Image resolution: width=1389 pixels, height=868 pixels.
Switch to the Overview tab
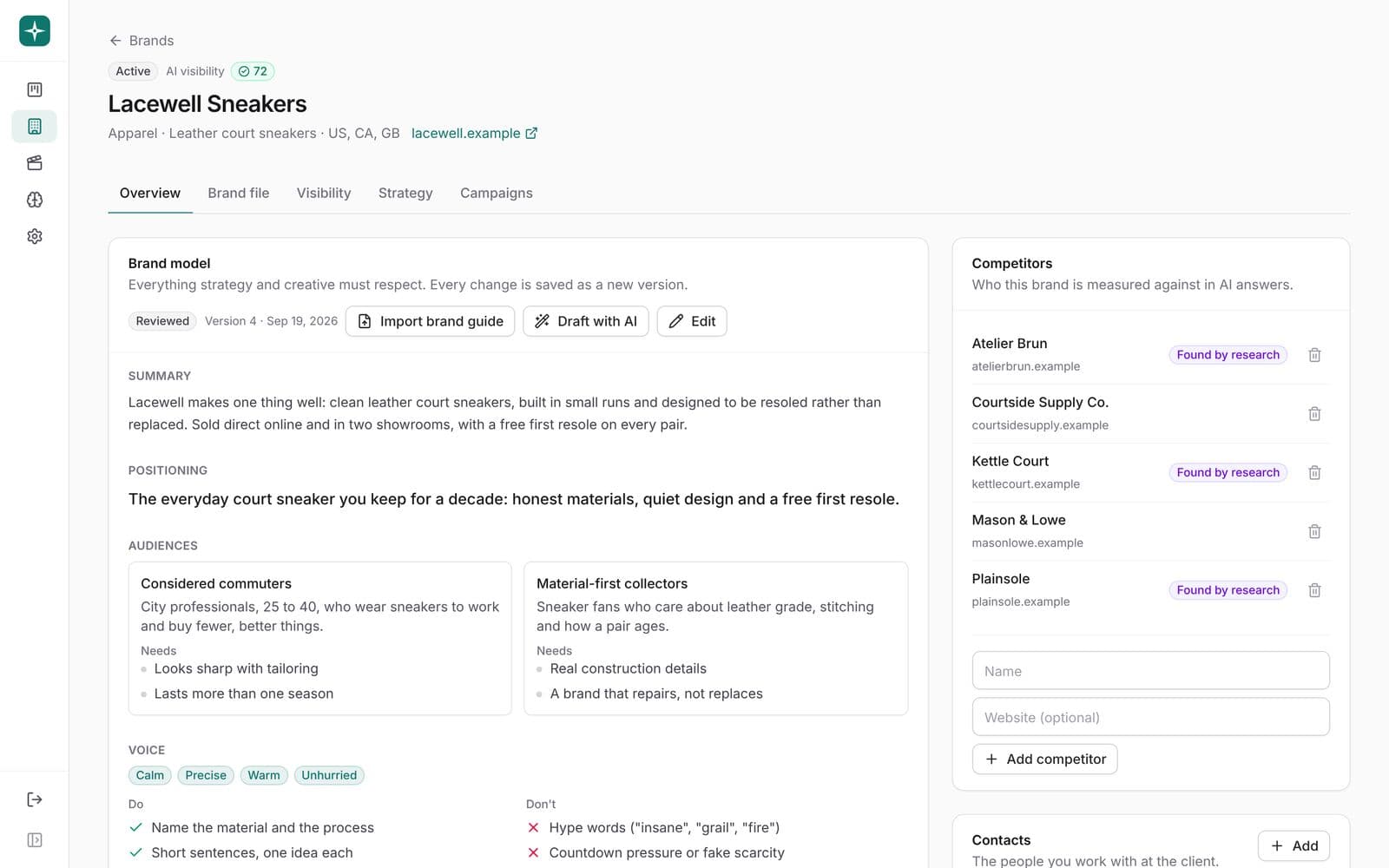coord(150,193)
